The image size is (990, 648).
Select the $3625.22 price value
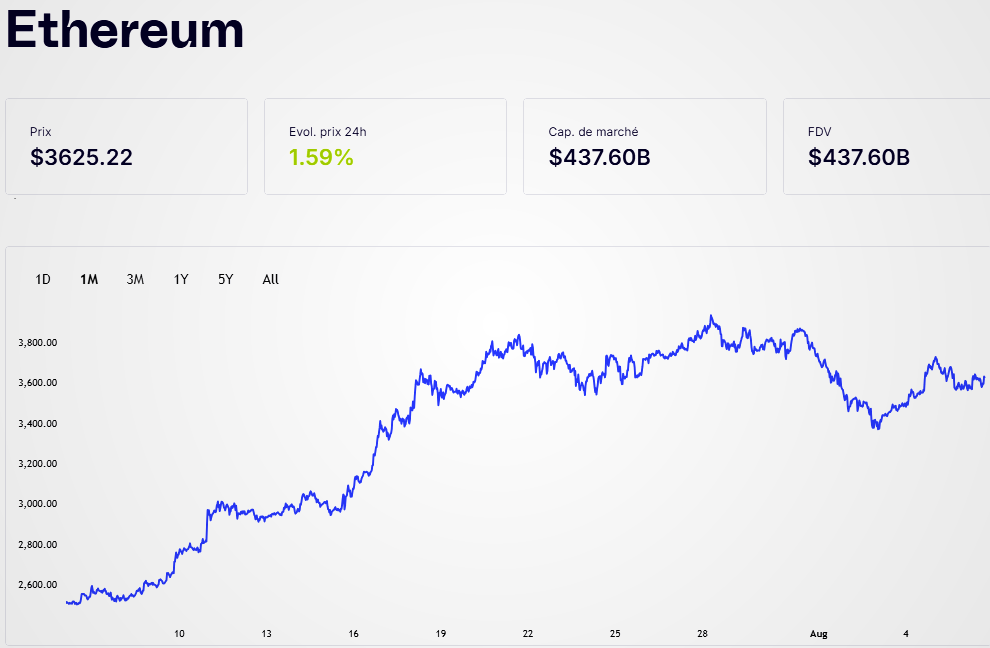[81, 157]
